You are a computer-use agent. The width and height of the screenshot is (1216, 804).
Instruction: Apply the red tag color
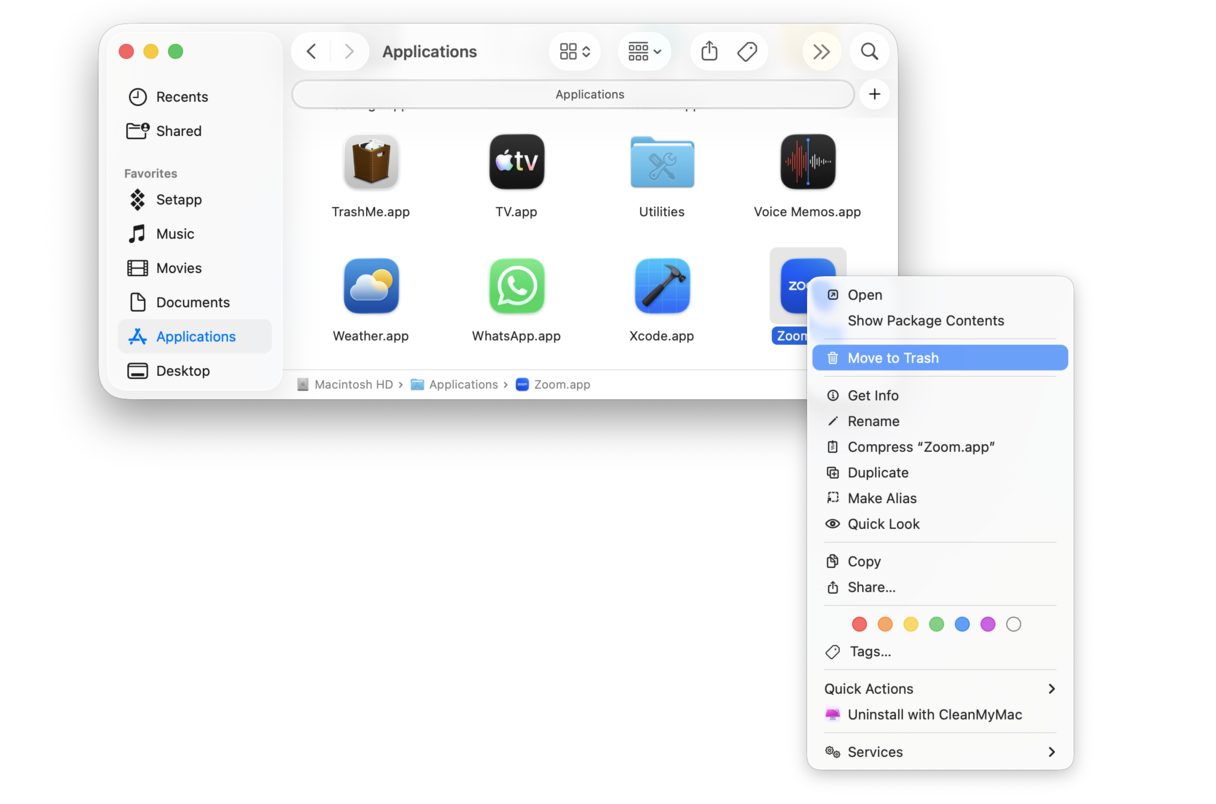click(859, 624)
